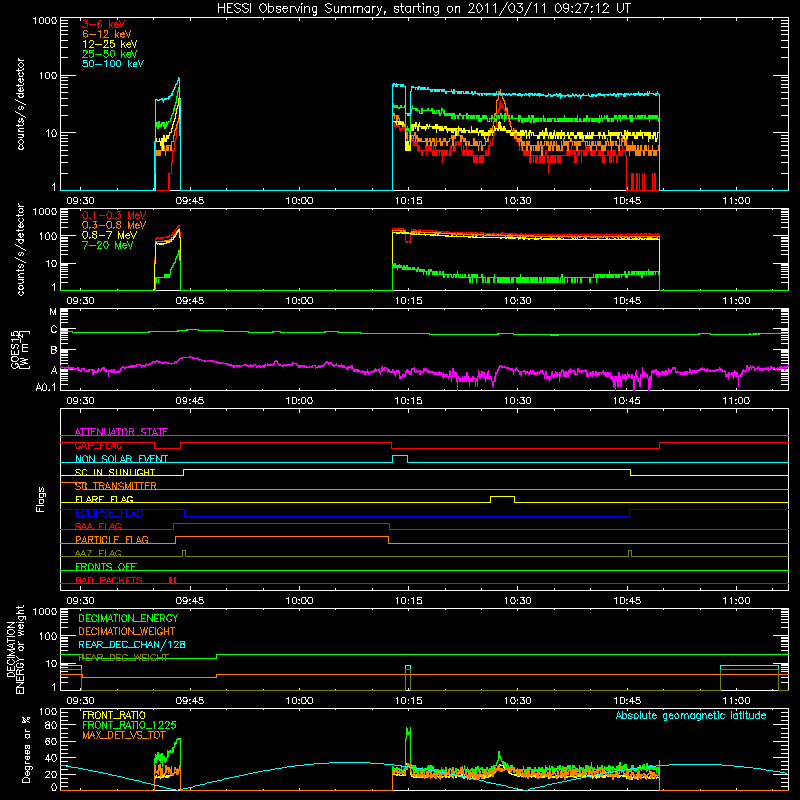Select the 25-50 keV legend label
This screenshot has width=800, height=800.
110,54
